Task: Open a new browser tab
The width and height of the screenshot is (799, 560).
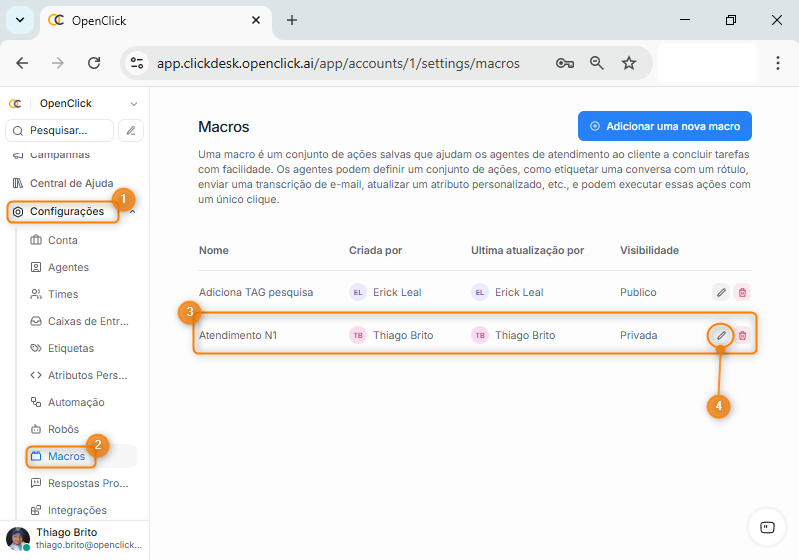Action: (292, 20)
